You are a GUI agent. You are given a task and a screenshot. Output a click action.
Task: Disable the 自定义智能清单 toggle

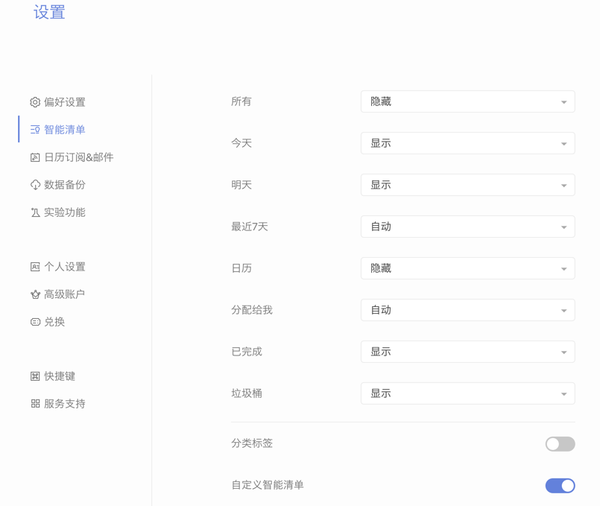560,486
